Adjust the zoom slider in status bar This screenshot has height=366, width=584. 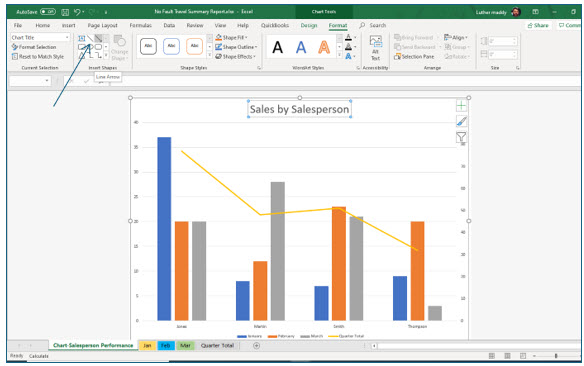[556, 356]
